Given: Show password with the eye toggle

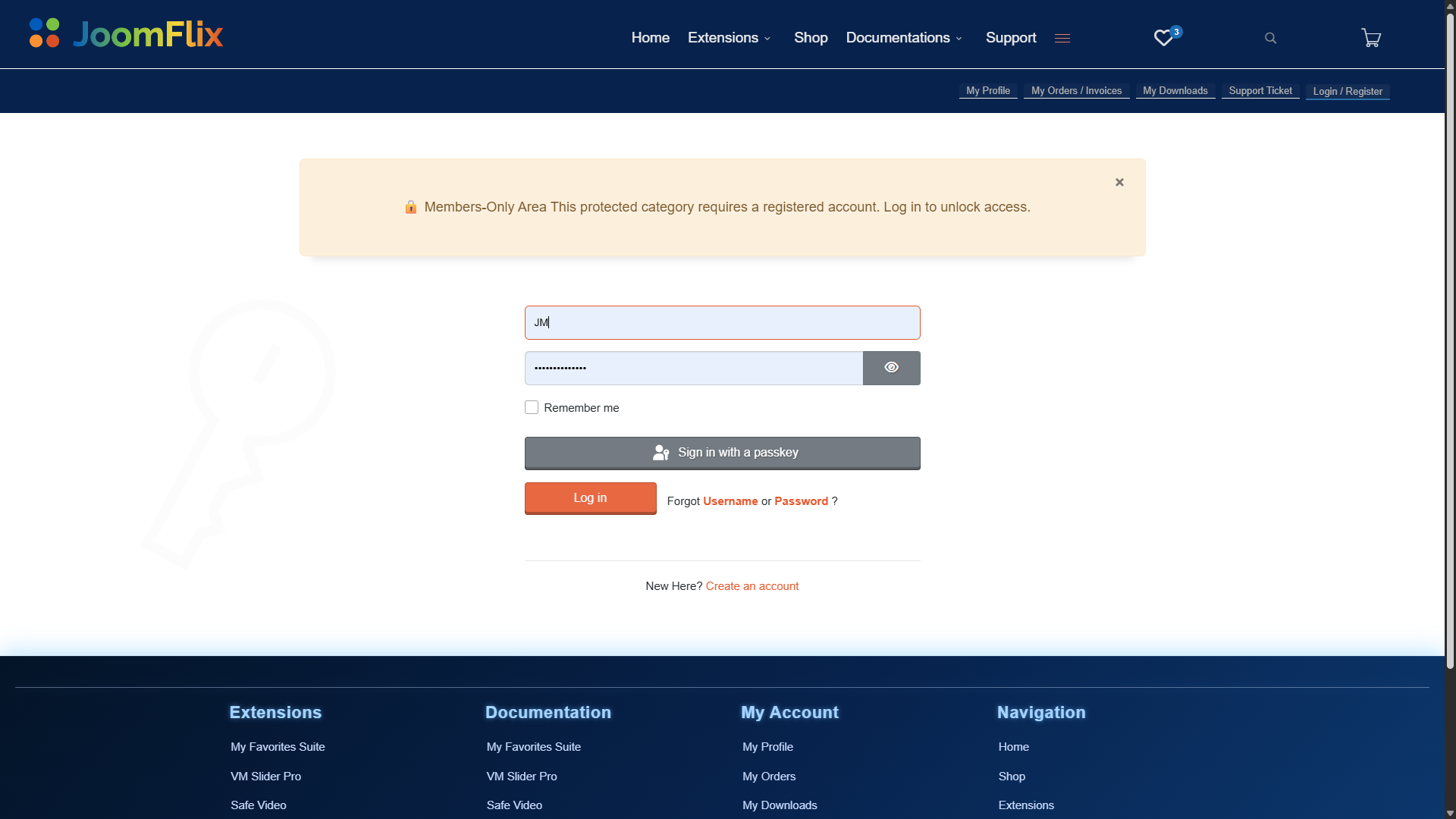Looking at the screenshot, I should [x=891, y=368].
